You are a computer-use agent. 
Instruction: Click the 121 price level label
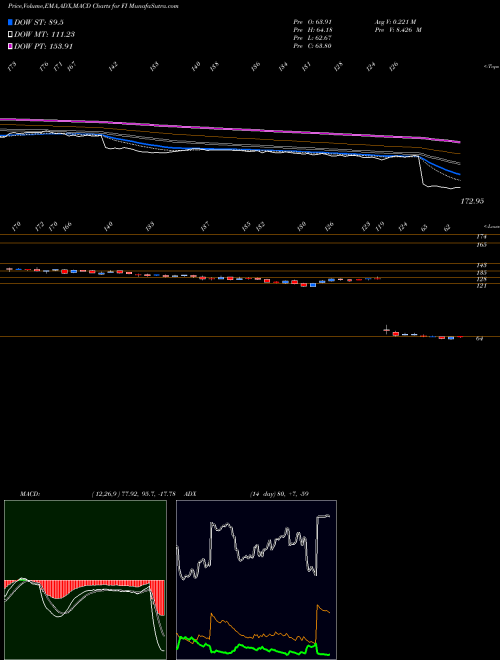481,286
